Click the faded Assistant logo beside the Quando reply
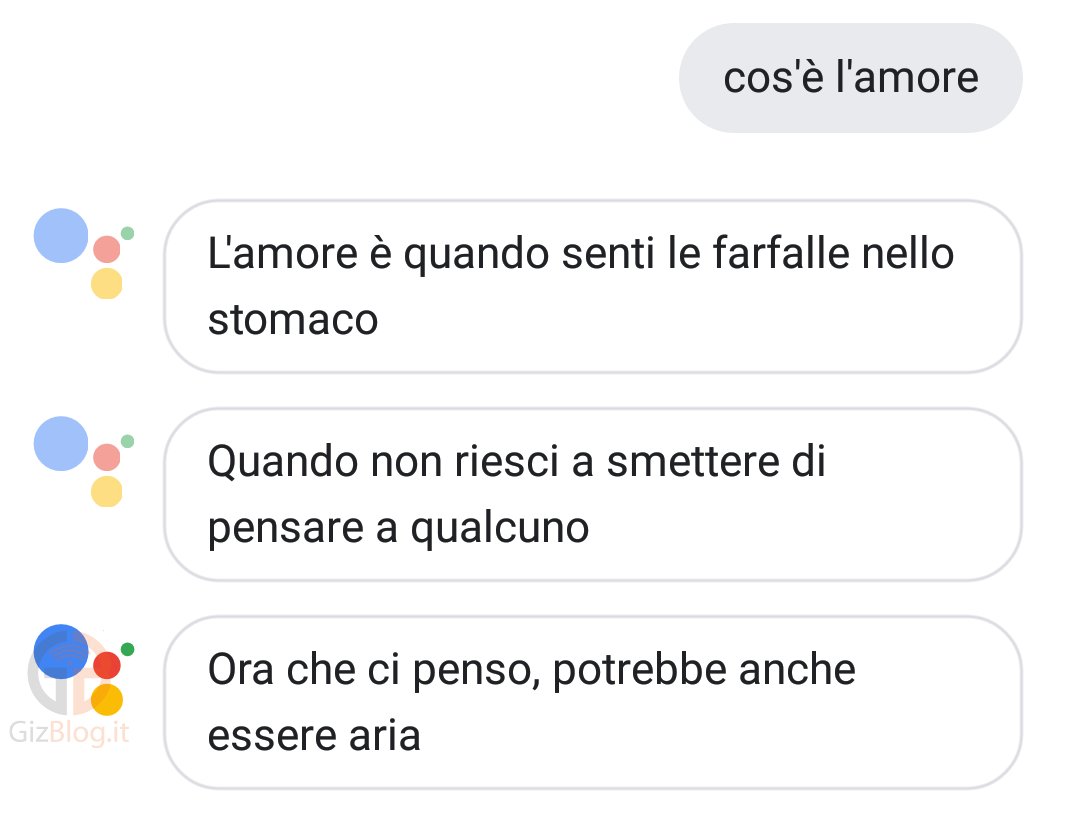The image size is (1080, 816). (84, 461)
